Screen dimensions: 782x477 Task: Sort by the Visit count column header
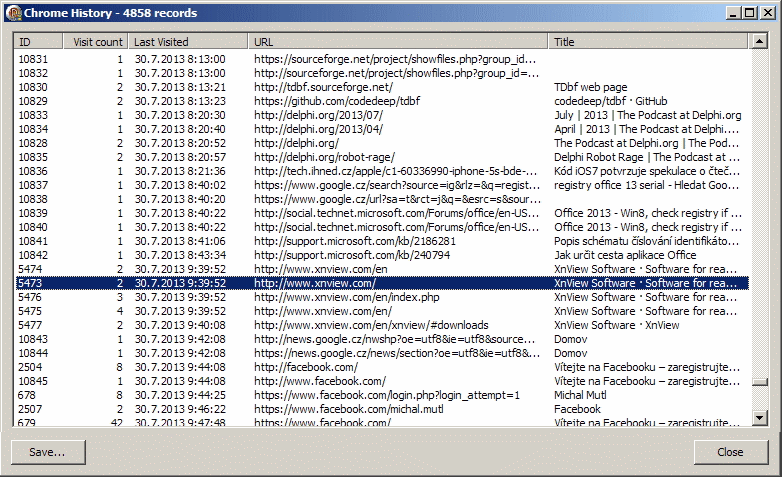[96, 42]
